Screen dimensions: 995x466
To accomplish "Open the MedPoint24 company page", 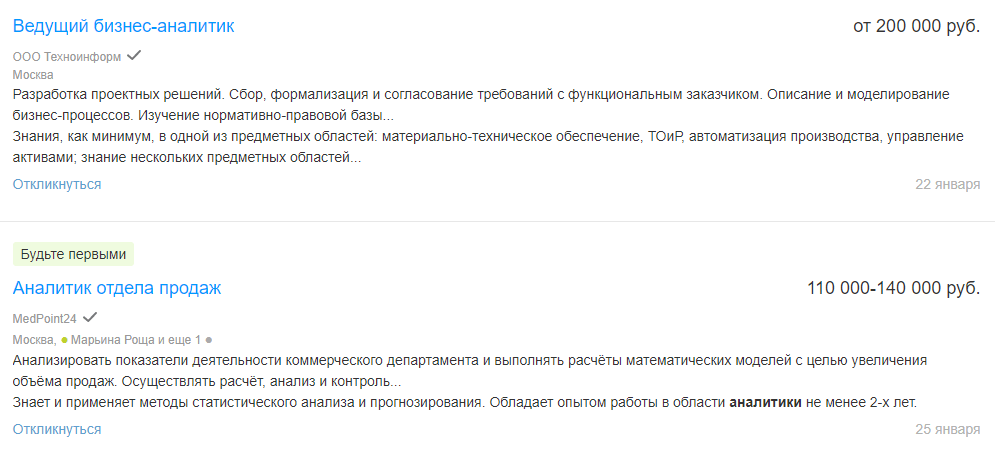I will pyautogui.click(x=44, y=318).
